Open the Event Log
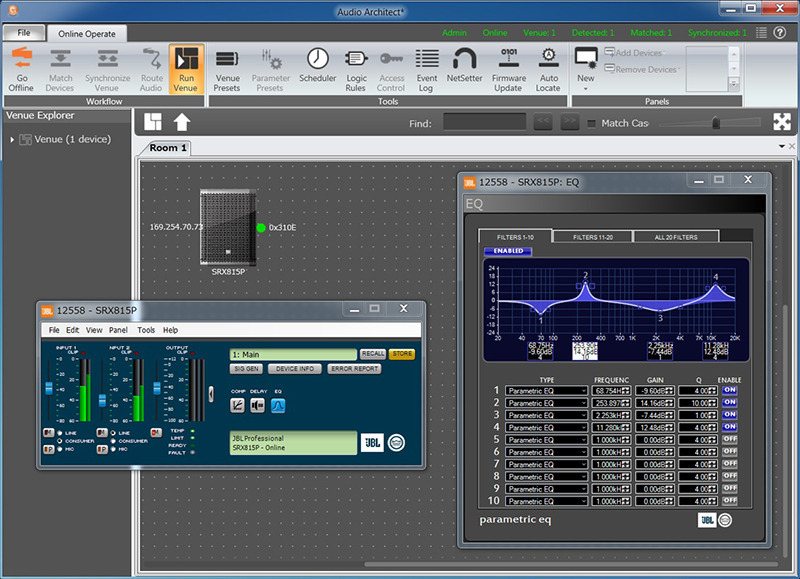 point(427,69)
